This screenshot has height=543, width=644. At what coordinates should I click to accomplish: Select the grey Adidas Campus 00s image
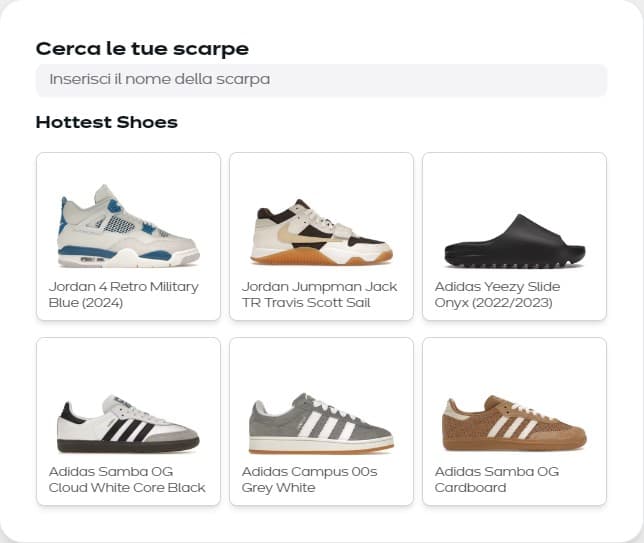pyautogui.click(x=321, y=424)
